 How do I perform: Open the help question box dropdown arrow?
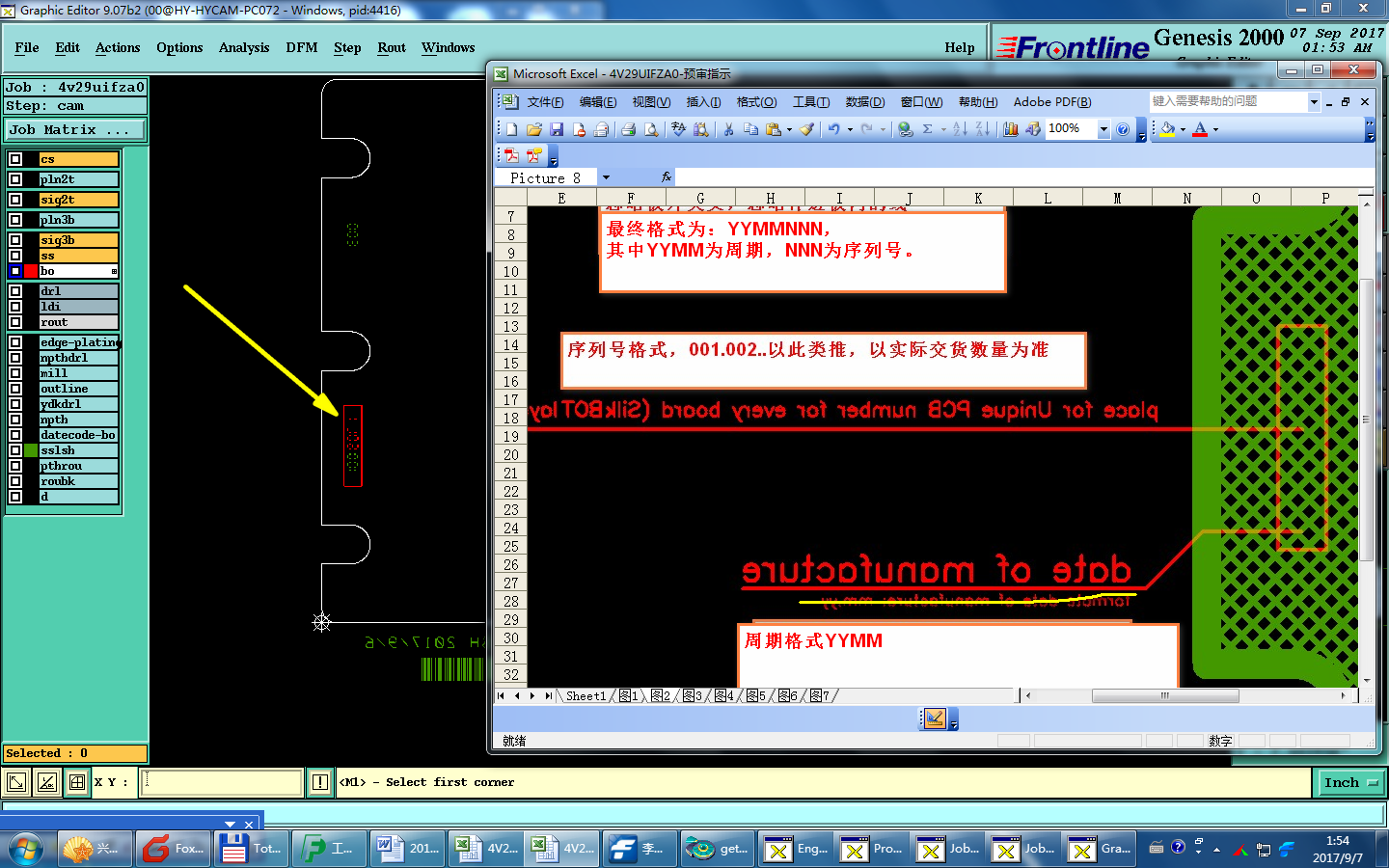(1314, 101)
